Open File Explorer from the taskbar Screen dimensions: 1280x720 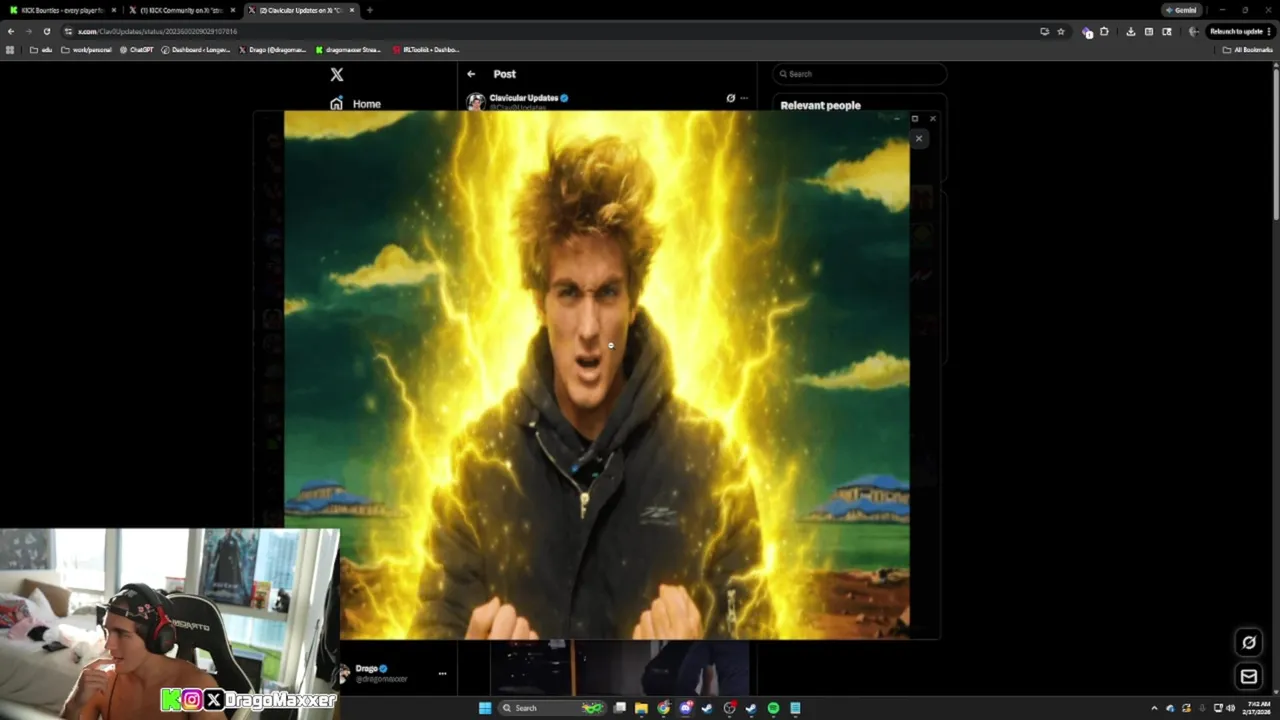click(641, 708)
